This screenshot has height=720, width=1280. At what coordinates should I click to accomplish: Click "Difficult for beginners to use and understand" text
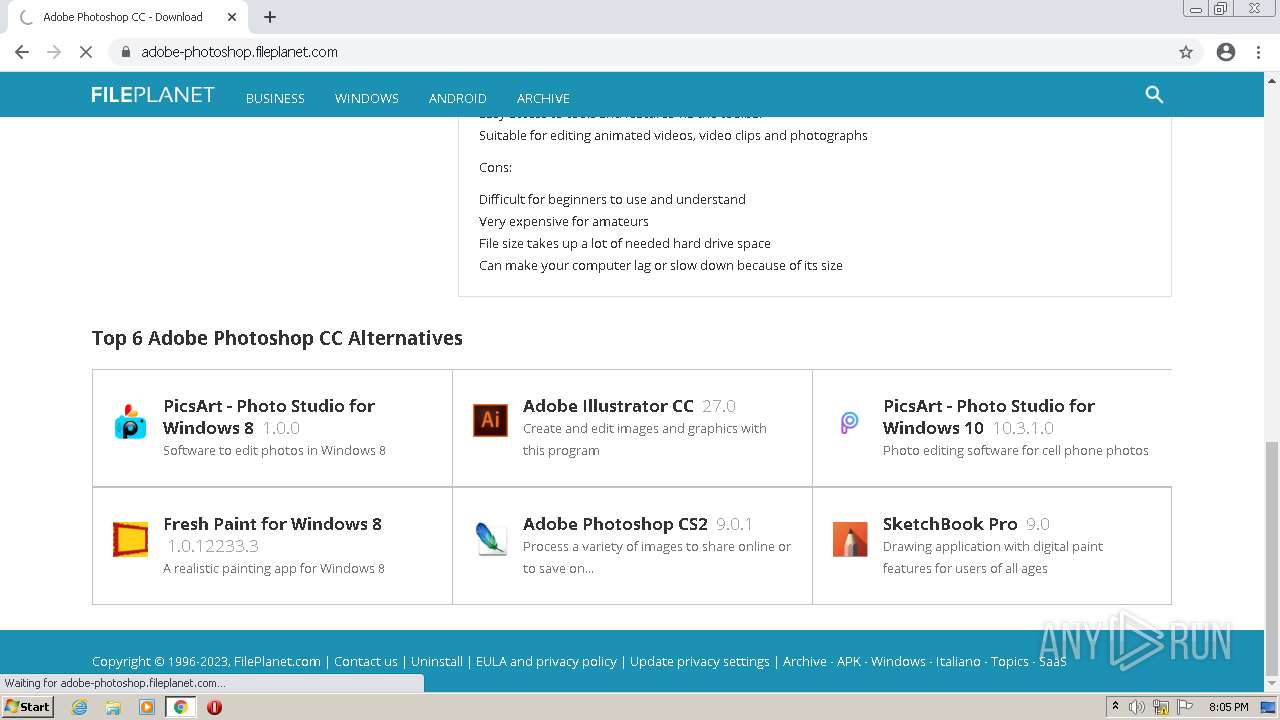612,199
